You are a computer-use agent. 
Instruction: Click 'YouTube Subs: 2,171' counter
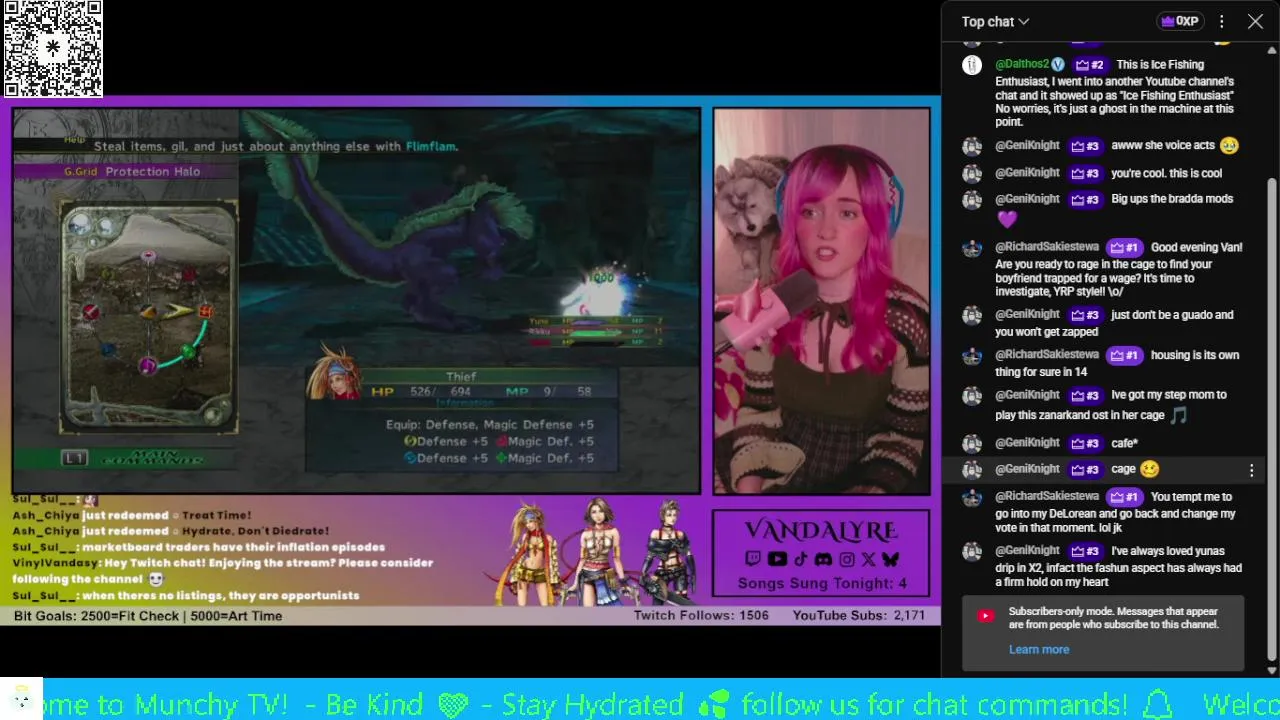pos(859,616)
